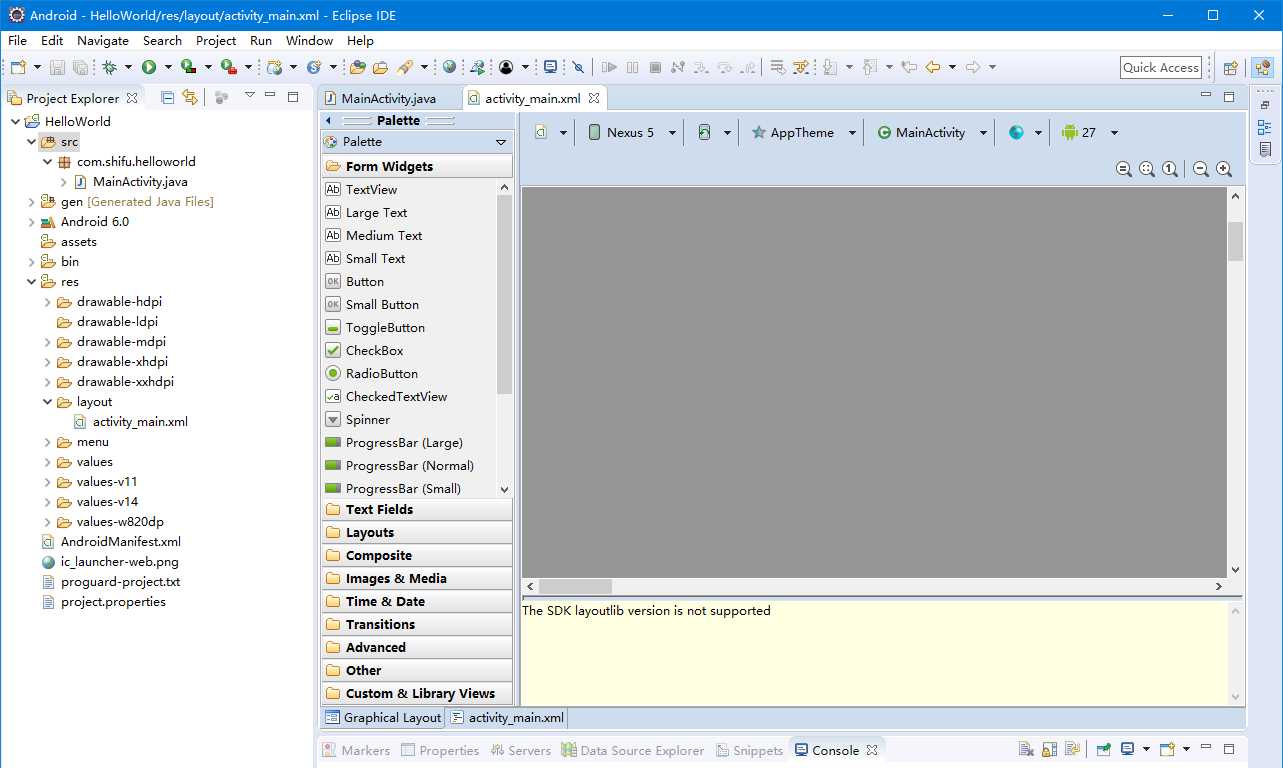
Task: Collapse the res folder in the tree
Action: click(32, 282)
